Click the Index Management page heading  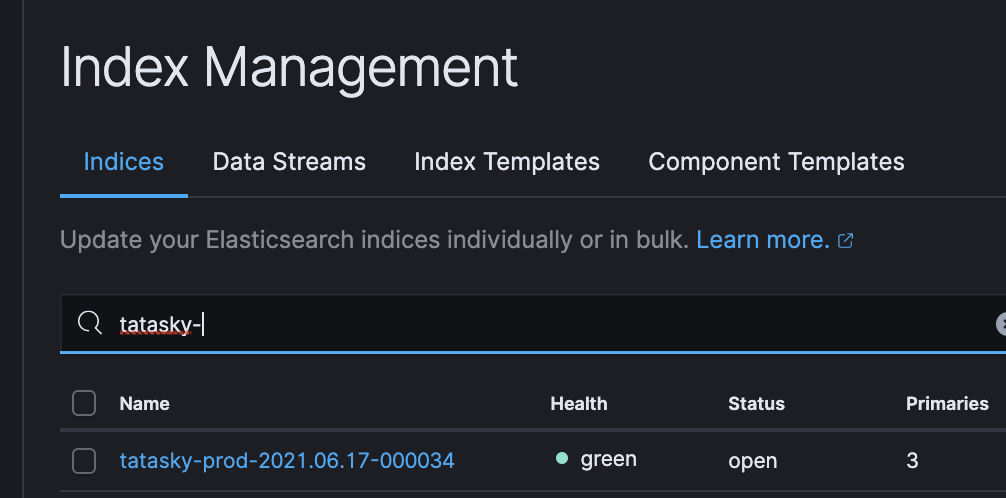click(x=289, y=68)
